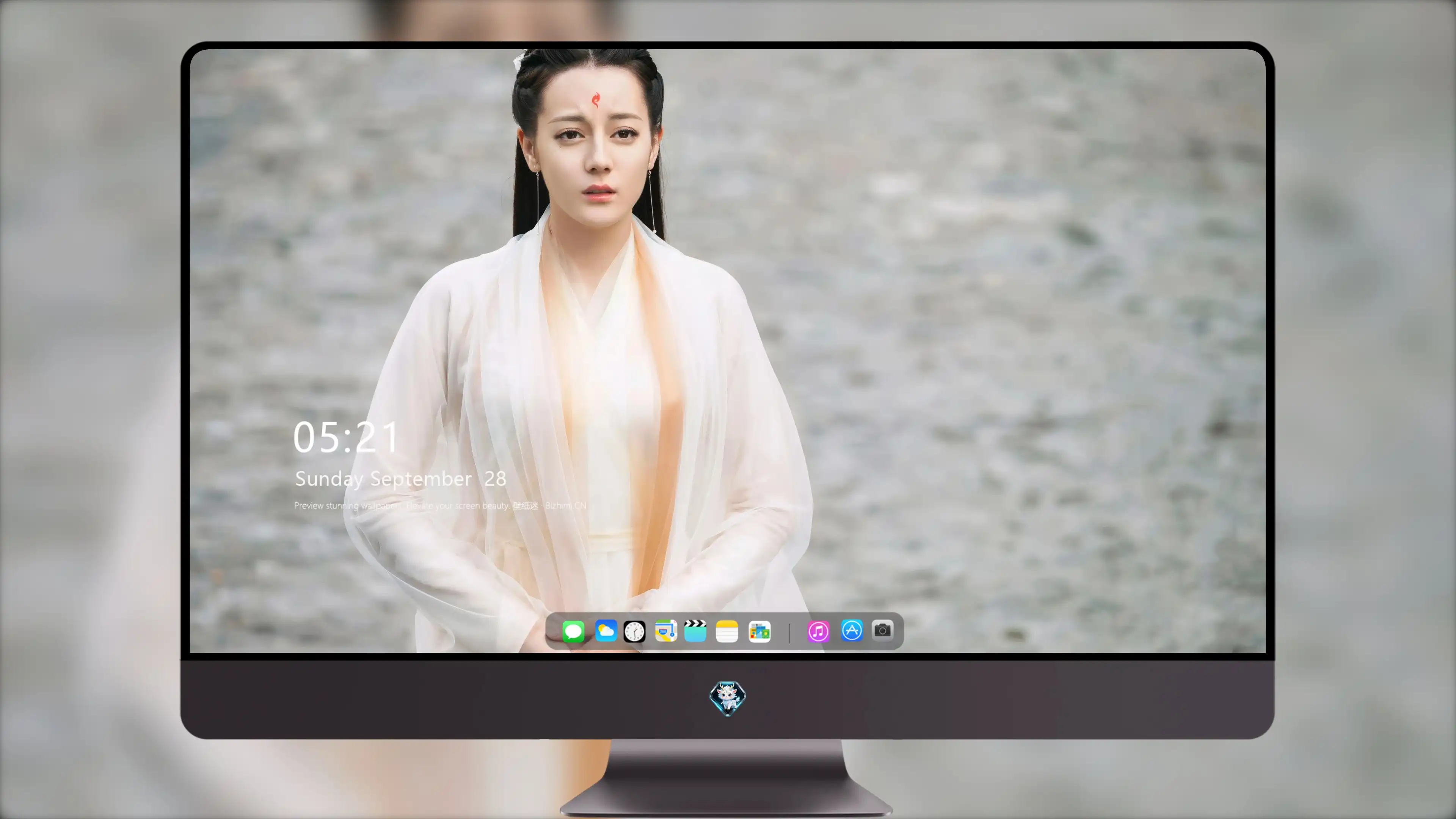1456x819 pixels.
Task: Click the dragon logo on monitor chin
Action: point(728,698)
